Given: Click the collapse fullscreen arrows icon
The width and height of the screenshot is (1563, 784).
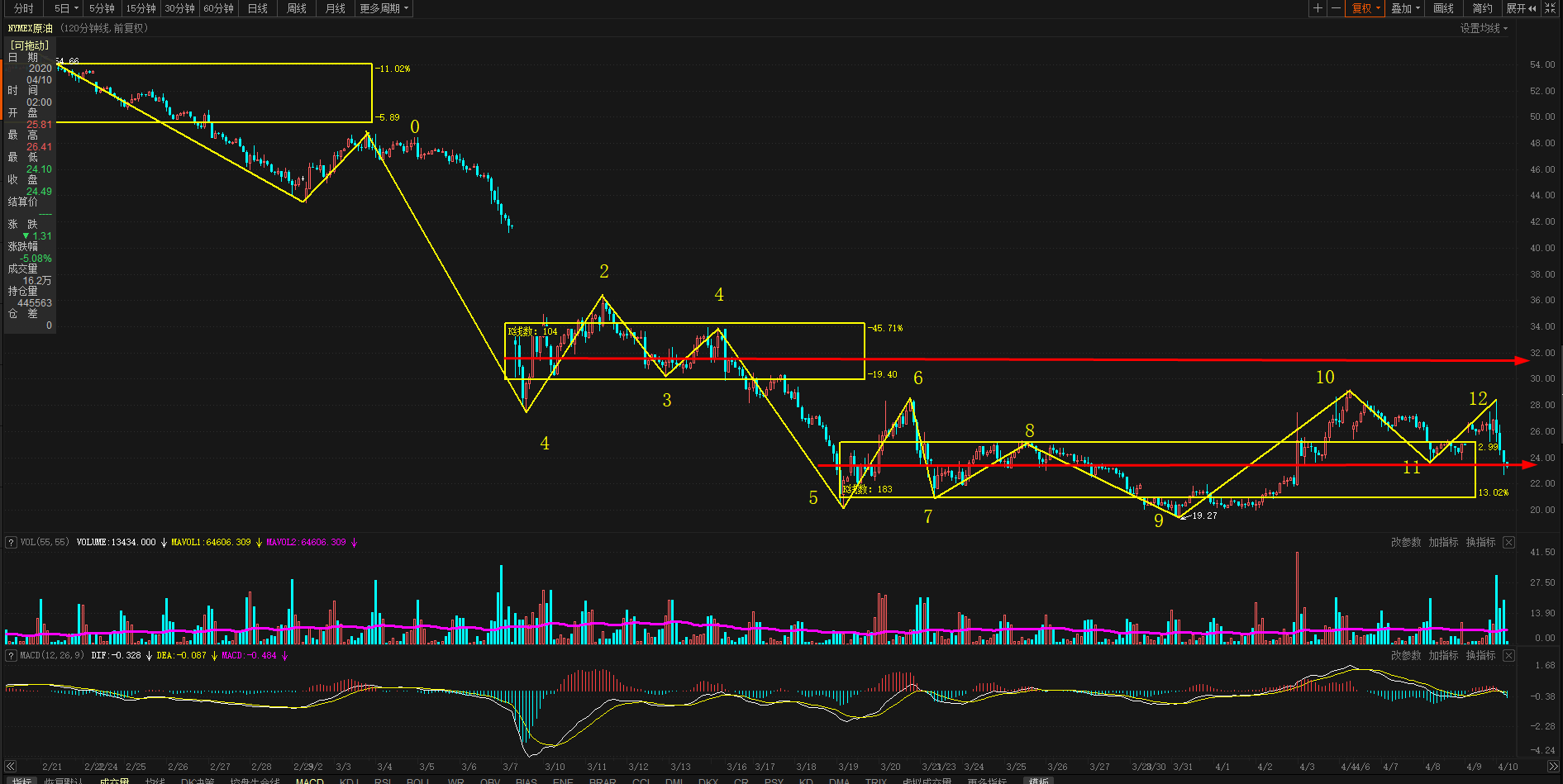Looking at the screenshot, I should 1551,8.
